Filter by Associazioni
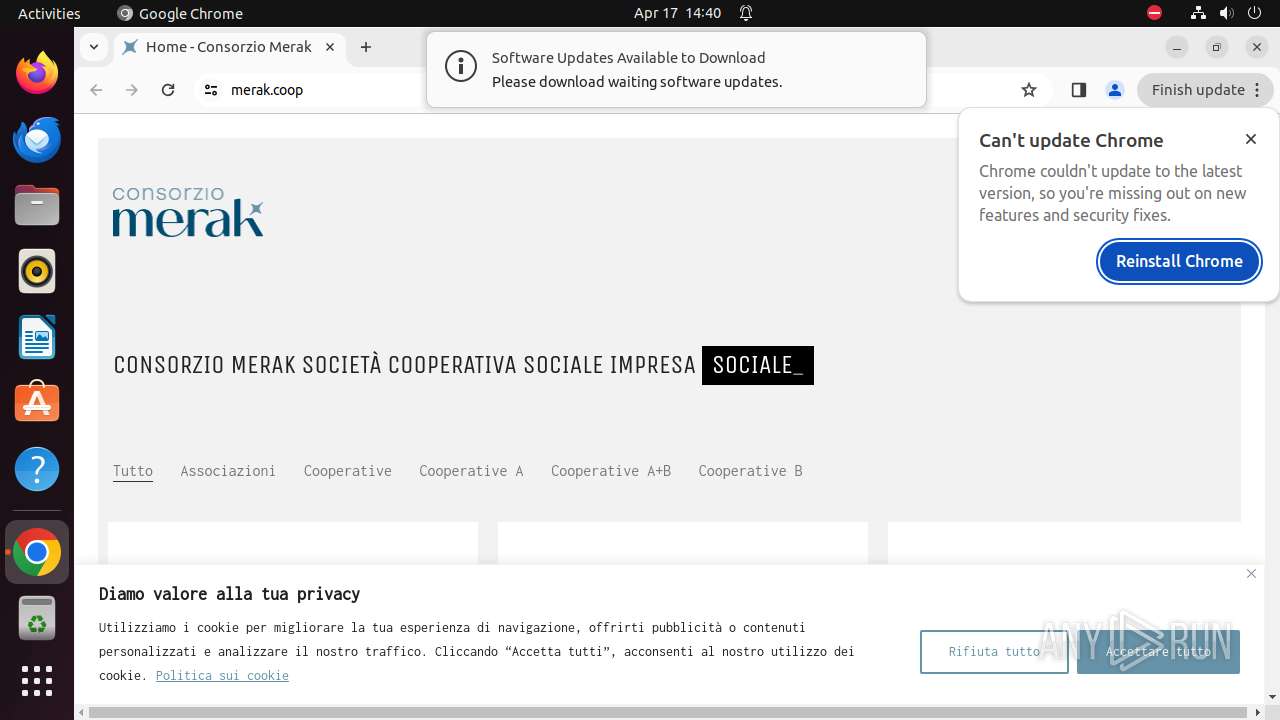The height and width of the screenshot is (720, 1280). (x=228, y=471)
